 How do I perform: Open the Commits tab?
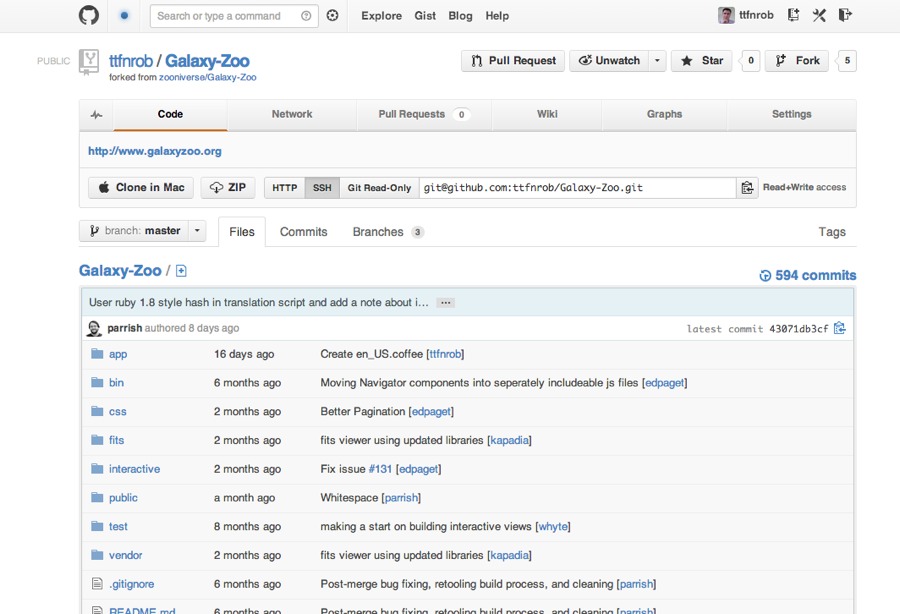pos(303,232)
